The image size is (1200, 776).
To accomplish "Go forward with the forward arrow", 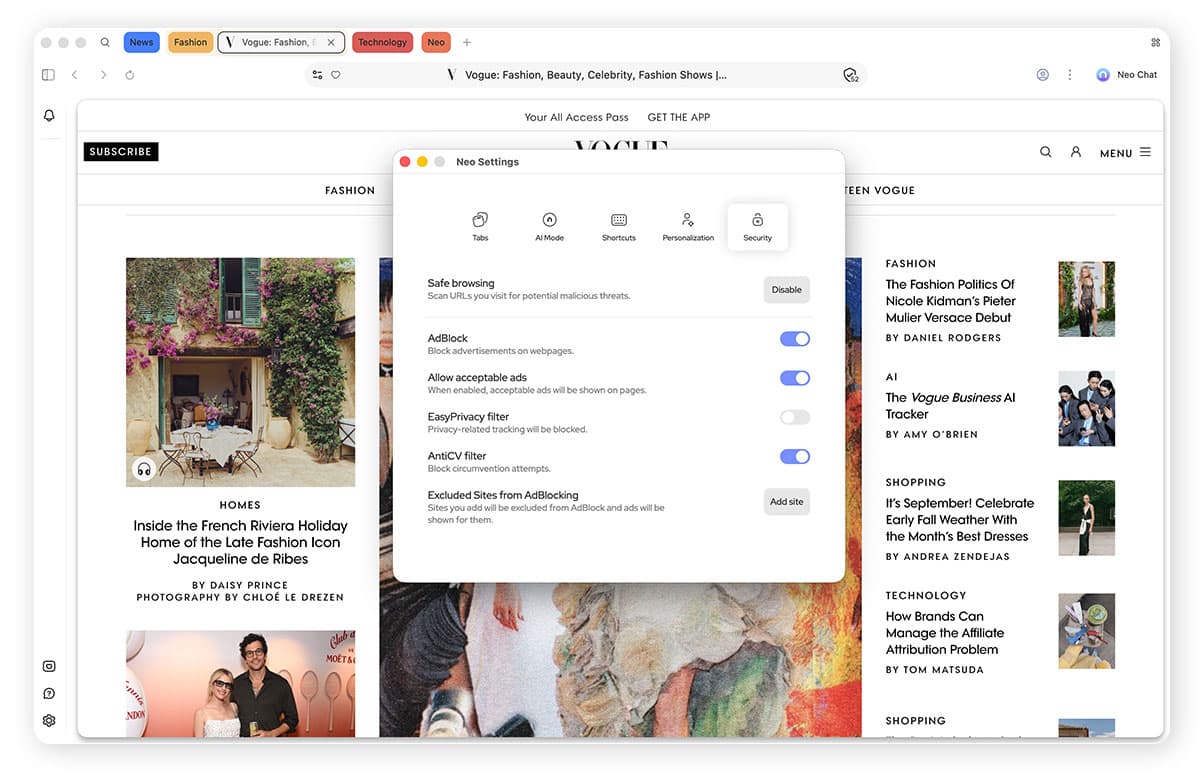I will pyautogui.click(x=103, y=75).
